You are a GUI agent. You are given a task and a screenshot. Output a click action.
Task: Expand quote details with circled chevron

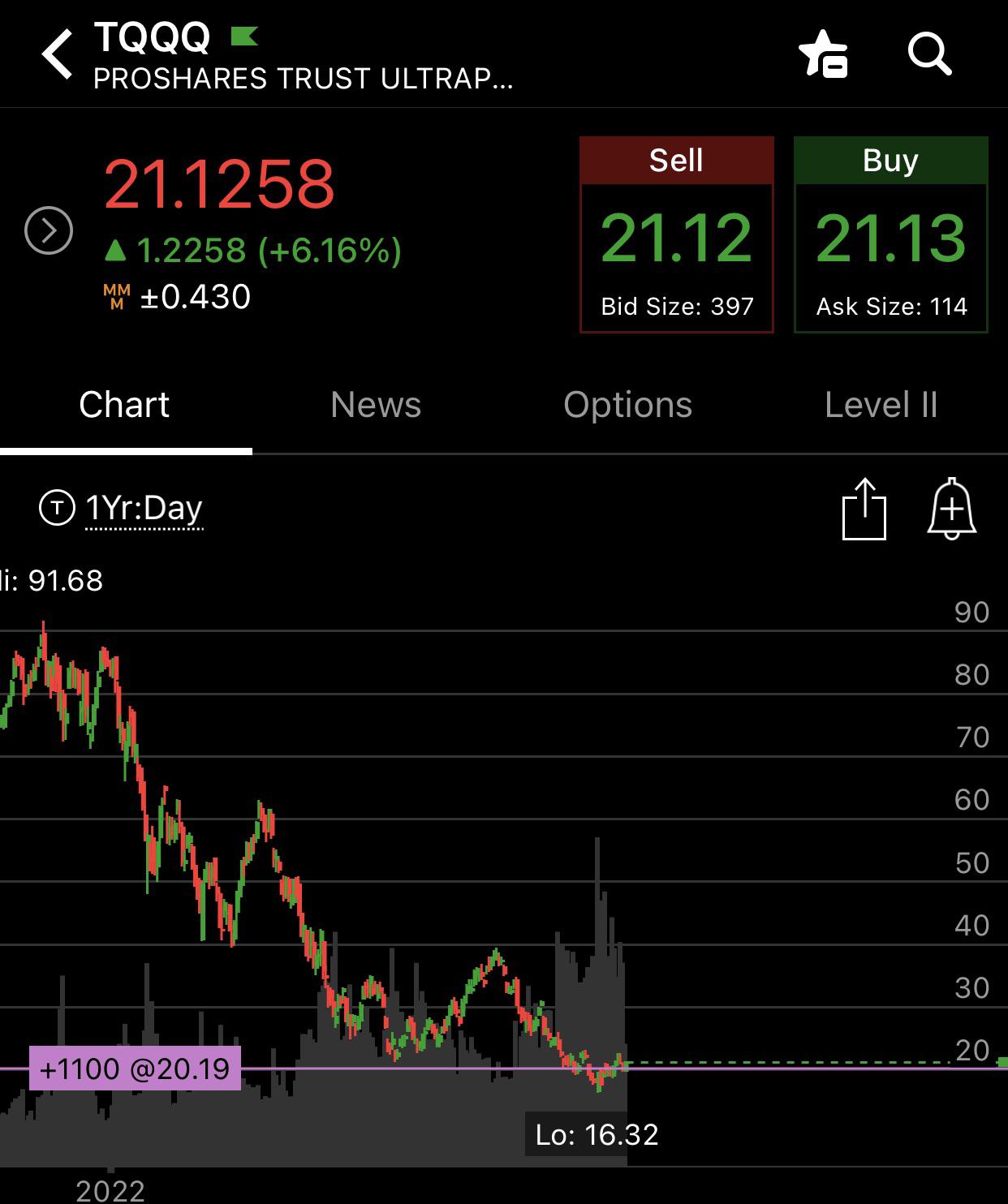49,231
